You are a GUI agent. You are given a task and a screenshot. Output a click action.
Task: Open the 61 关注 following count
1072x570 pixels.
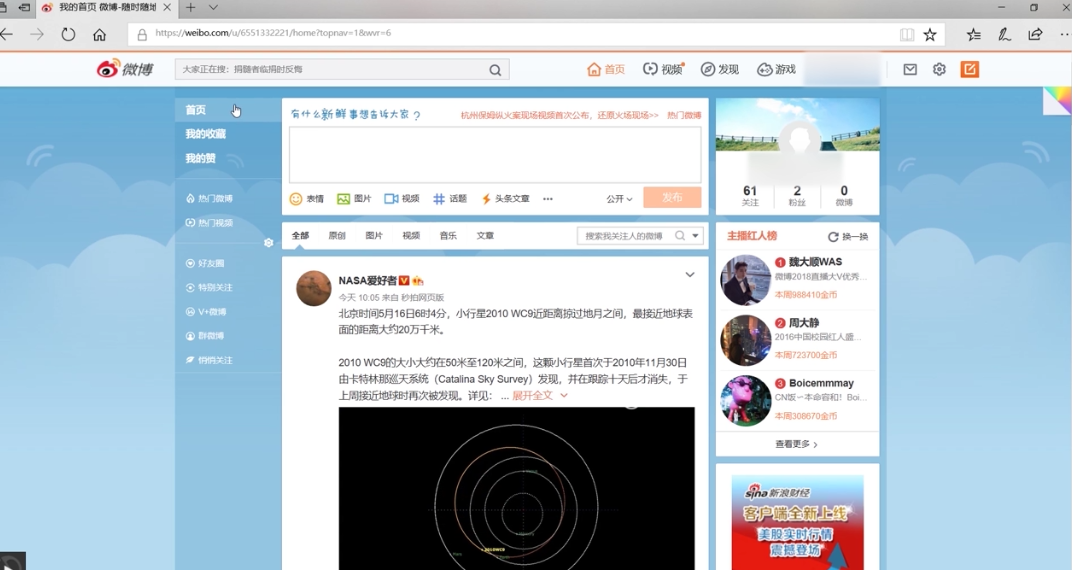750,195
